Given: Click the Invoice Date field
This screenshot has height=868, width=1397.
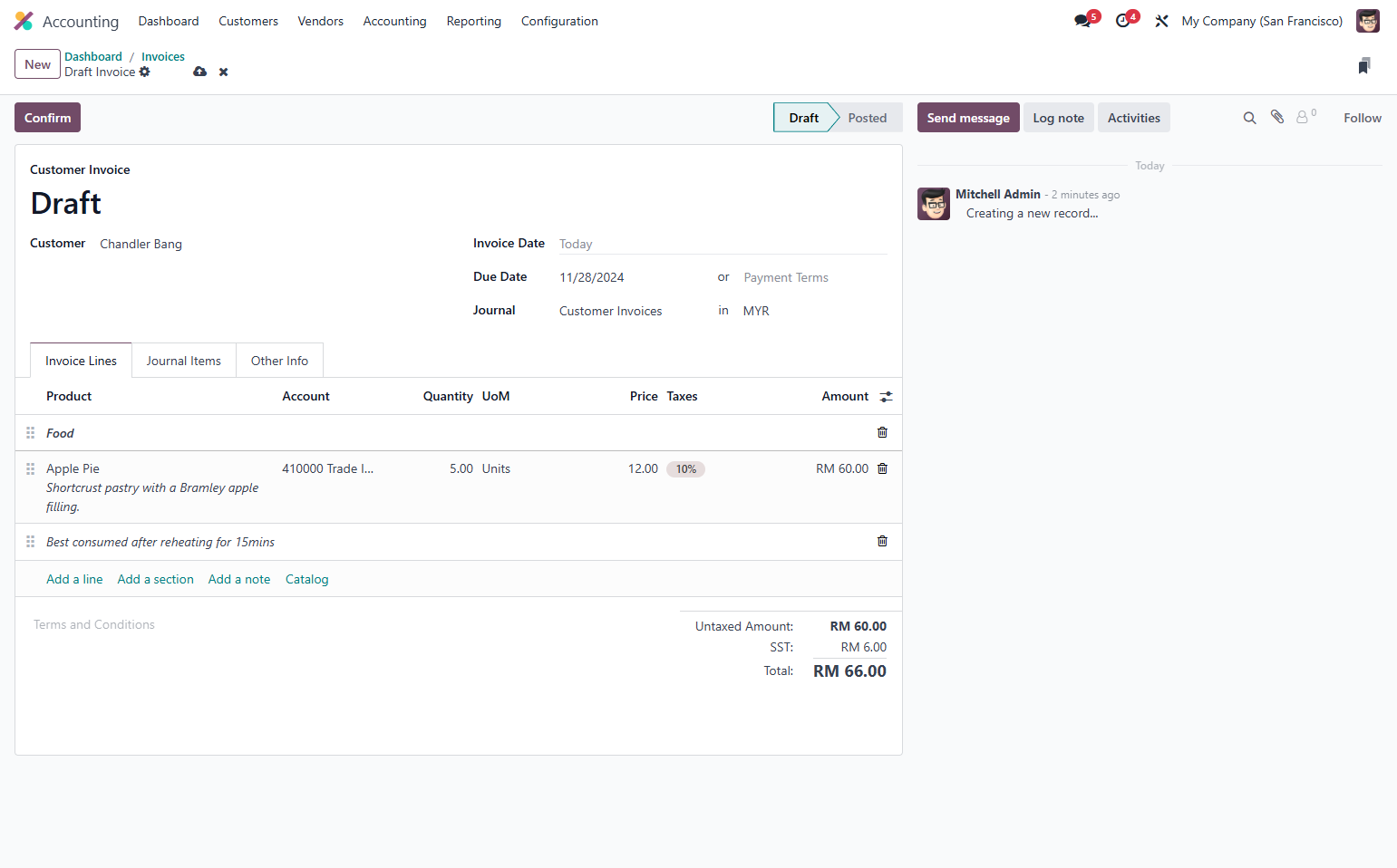Looking at the screenshot, I should point(723,245).
